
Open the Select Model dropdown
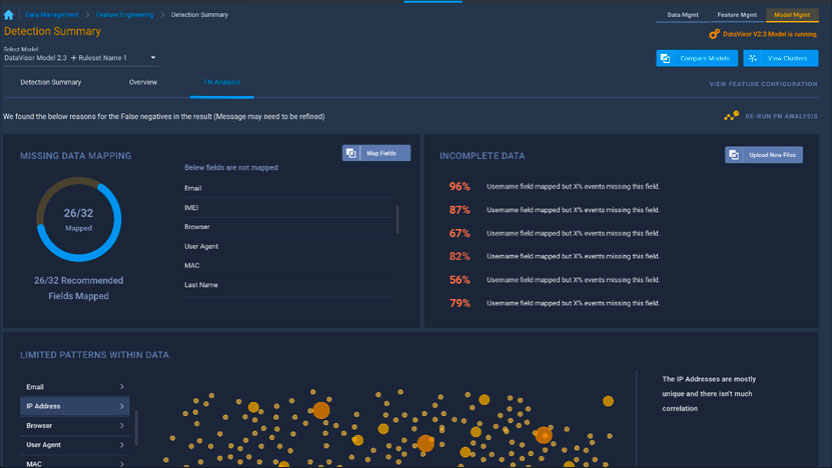click(80, 58)
